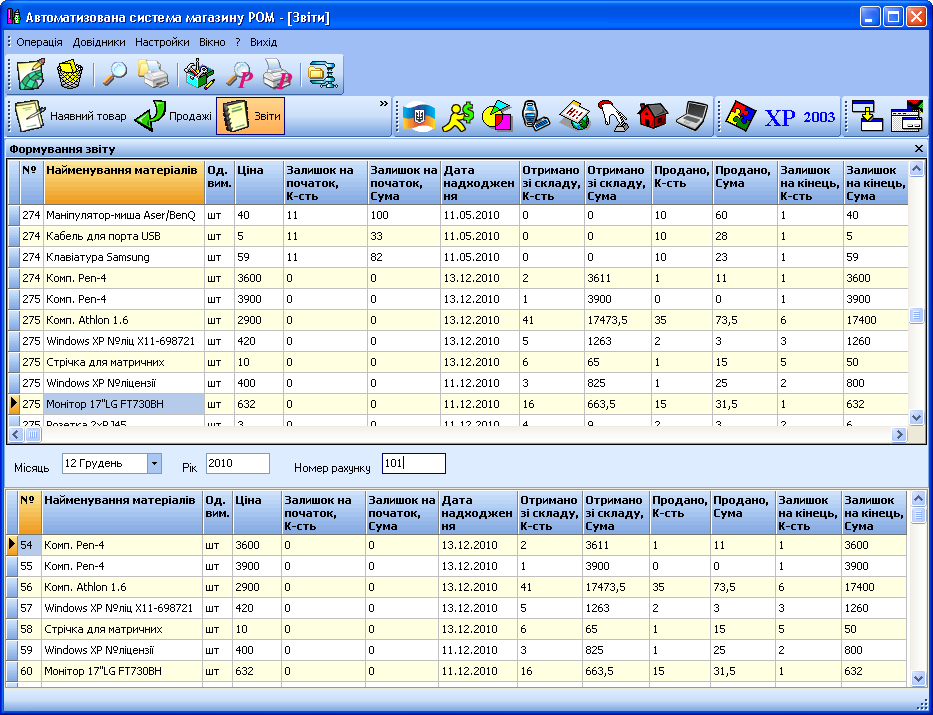Click the printer with pink P icon
Viewport: 933px width, 715px height.
click(x=277, y=74)
